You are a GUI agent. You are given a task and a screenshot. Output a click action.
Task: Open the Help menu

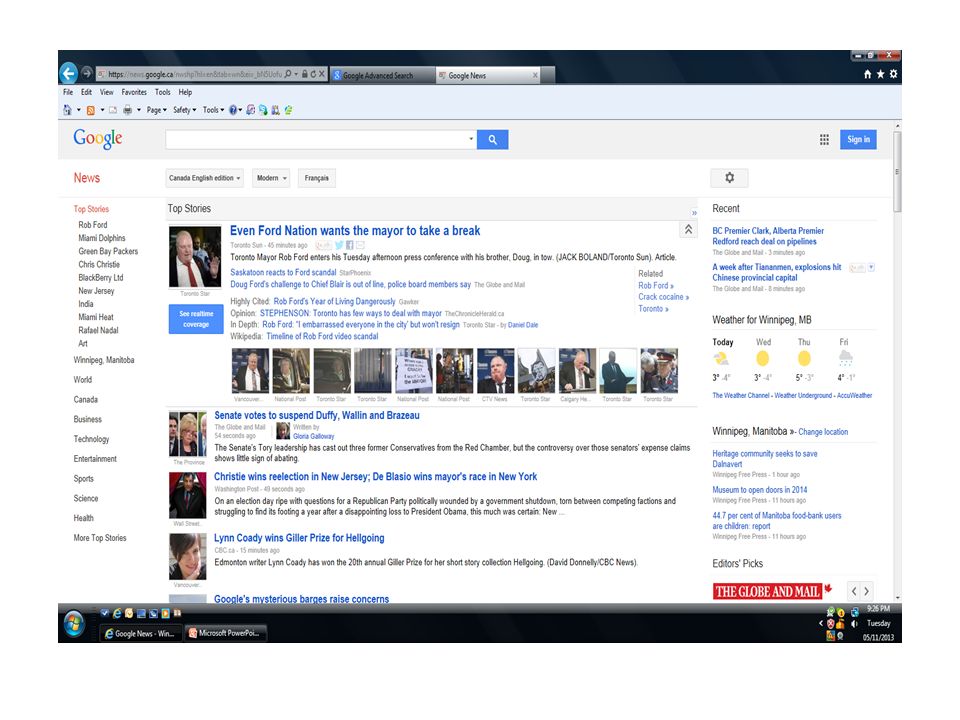[185, 92]
